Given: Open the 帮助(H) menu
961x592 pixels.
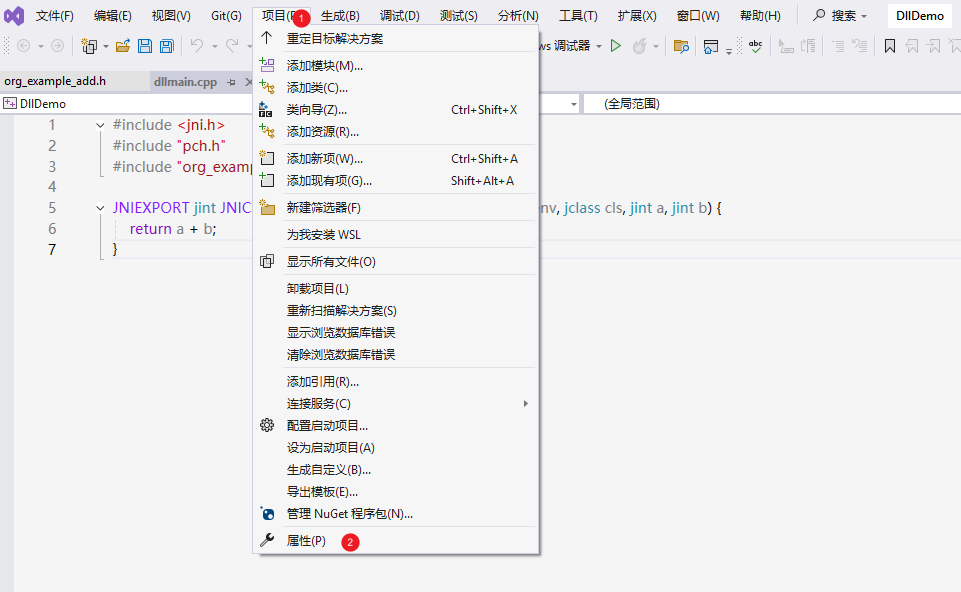Looking at the screenshot, I should click(x=760, y=15).
